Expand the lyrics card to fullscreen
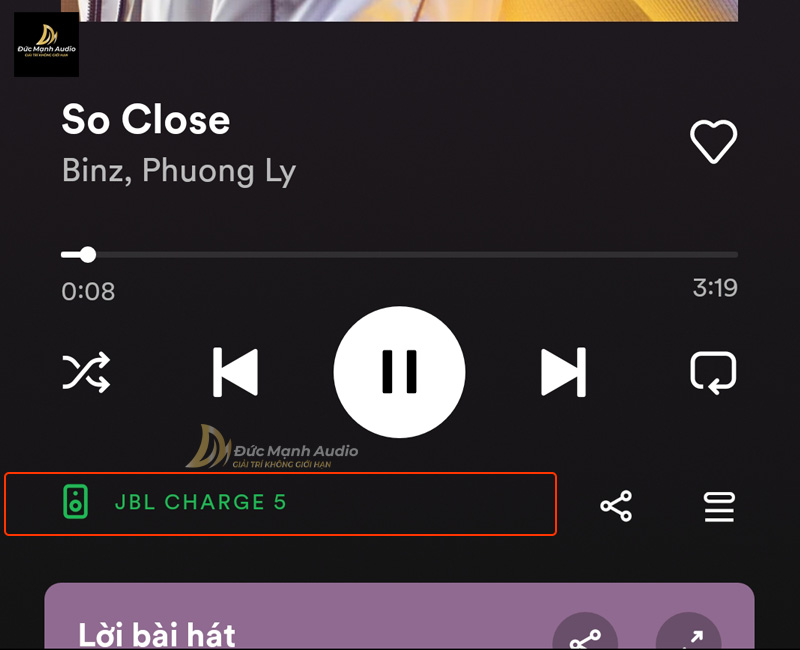The image size is (800, 650). (x=689, y=635)
